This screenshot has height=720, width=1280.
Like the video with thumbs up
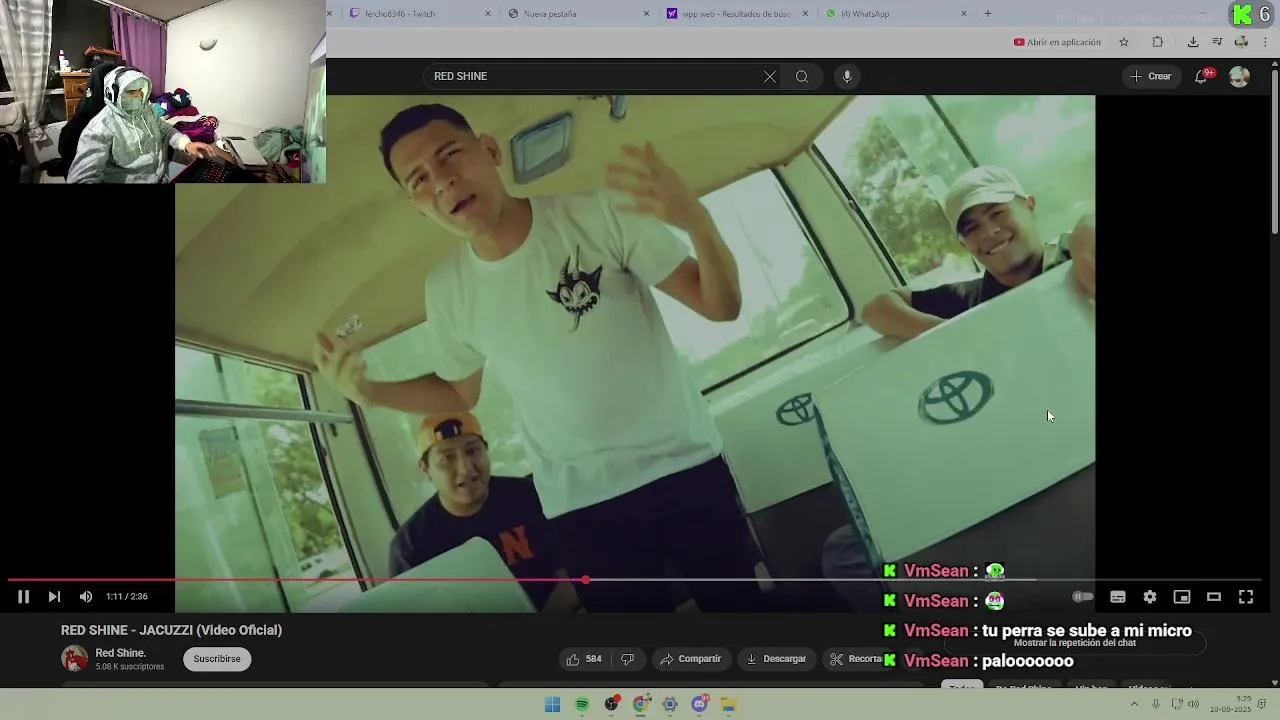(x=584, y=659)
